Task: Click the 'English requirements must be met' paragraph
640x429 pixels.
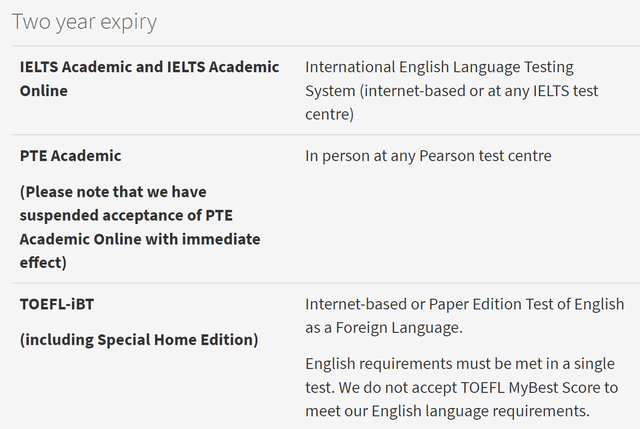Action: tap(460, 387)
